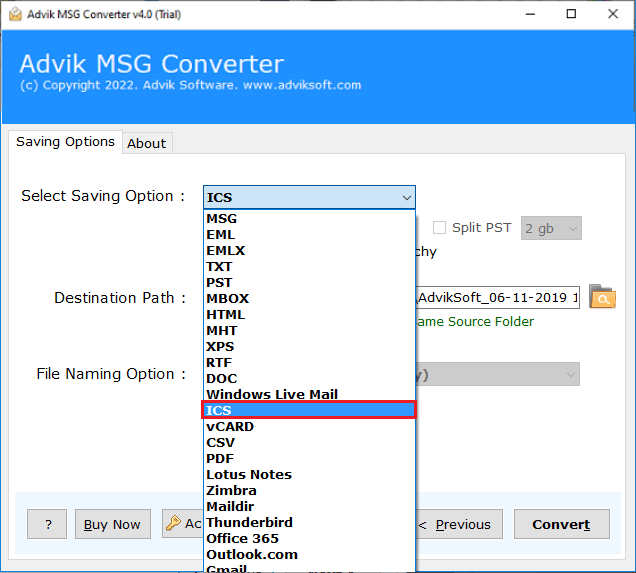Select the Saving Options tab
The width and height of the screenshot is (636, 573).
[x=65, y=142]
